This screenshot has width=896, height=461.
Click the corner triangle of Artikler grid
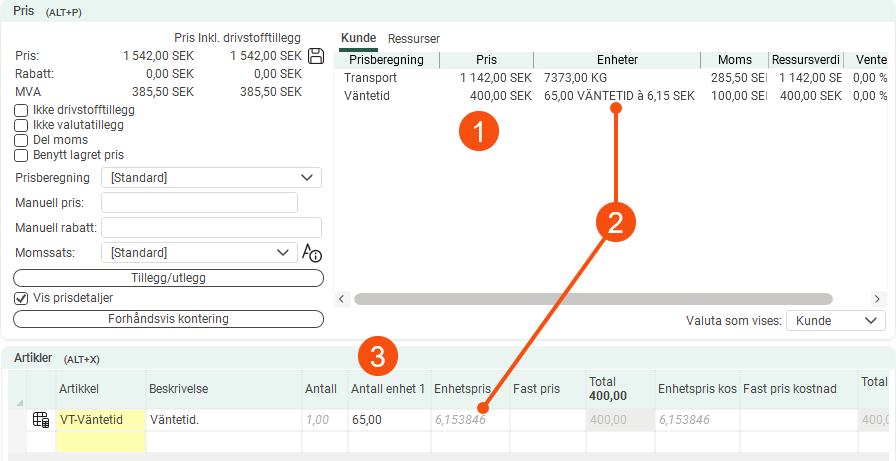tap(18, 403)
